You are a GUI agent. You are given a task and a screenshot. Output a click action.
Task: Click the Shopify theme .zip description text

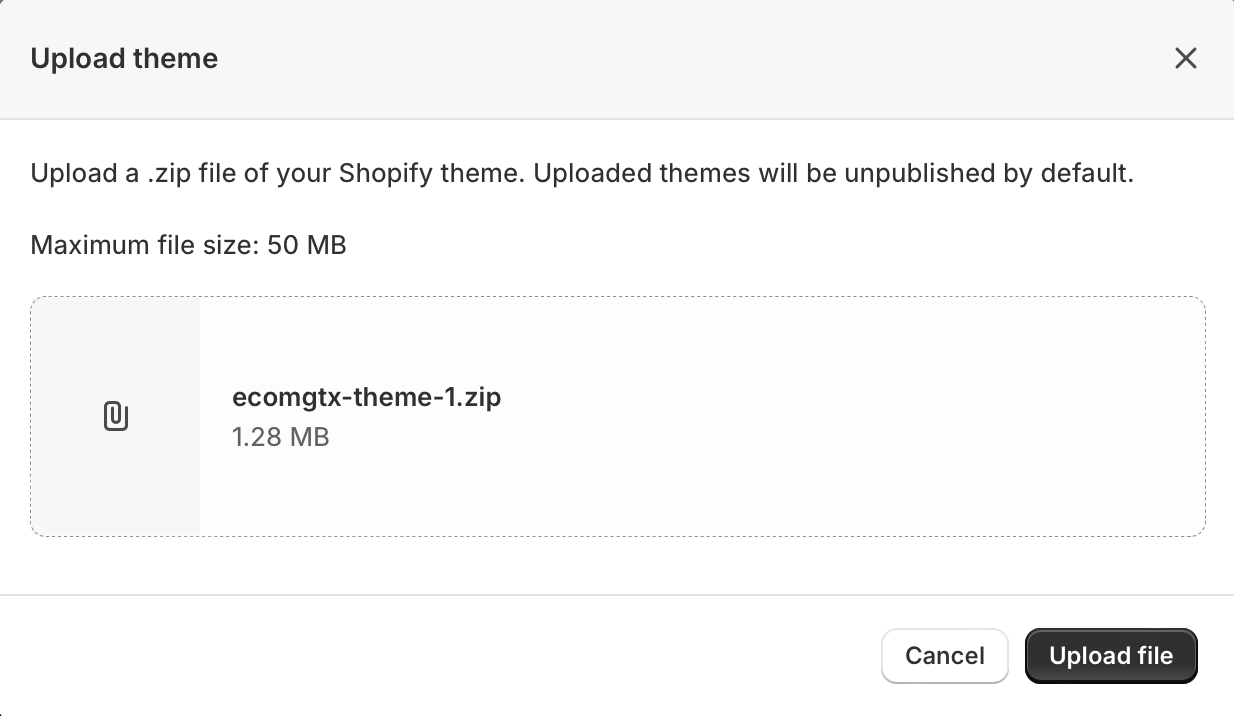(582, 174)
